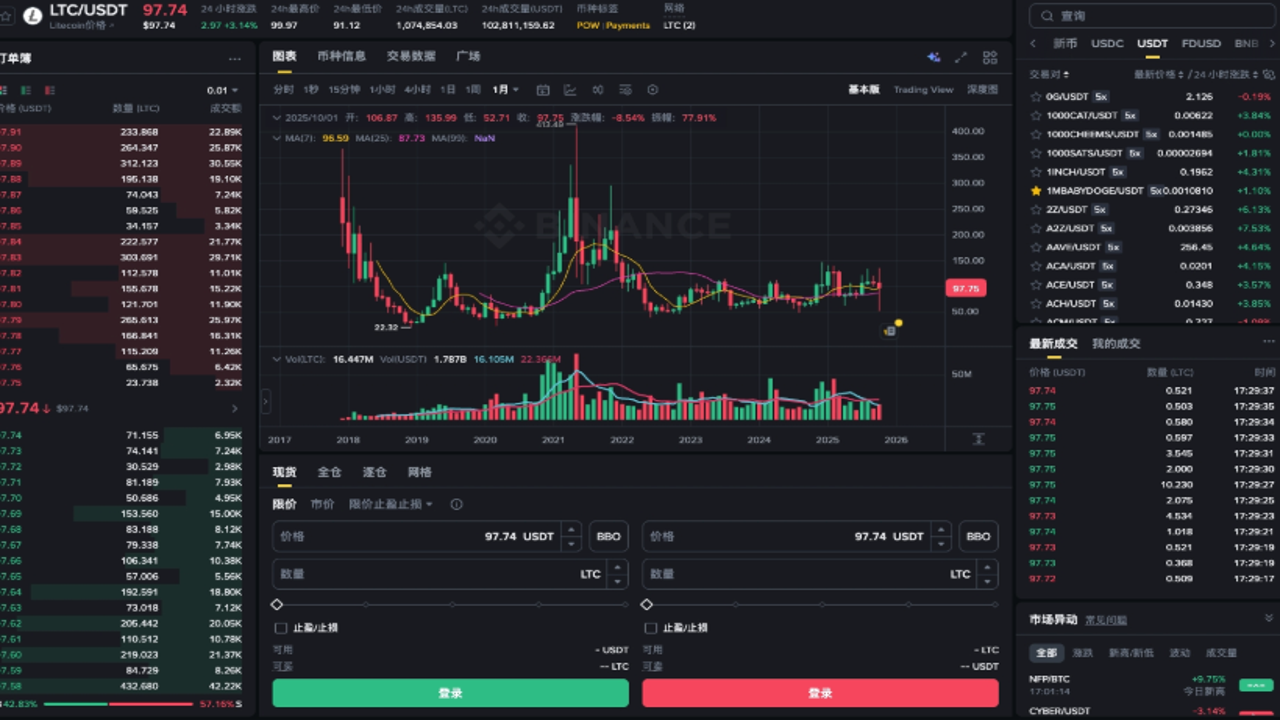The image size is (1280, 720).
Task: Switch chart to basic version
Action: coord(864,90)
